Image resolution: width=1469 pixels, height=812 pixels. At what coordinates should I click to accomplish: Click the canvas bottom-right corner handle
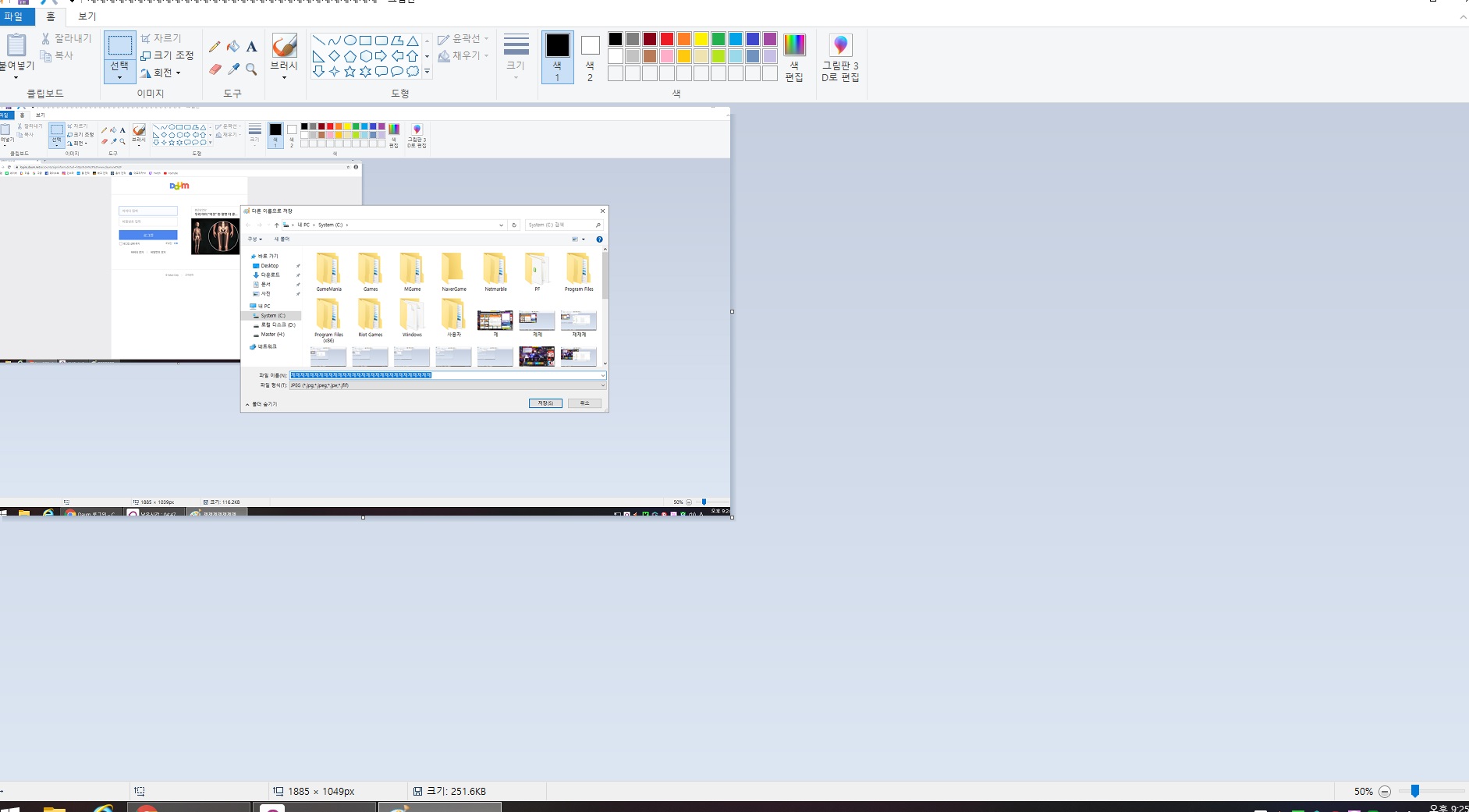click(732, 517)
